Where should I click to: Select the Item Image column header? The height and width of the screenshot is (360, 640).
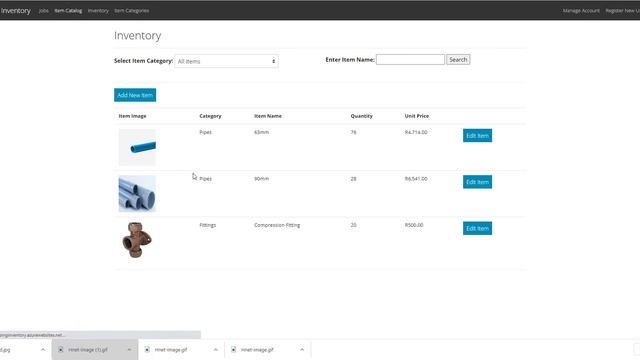(x=132, y=116)
